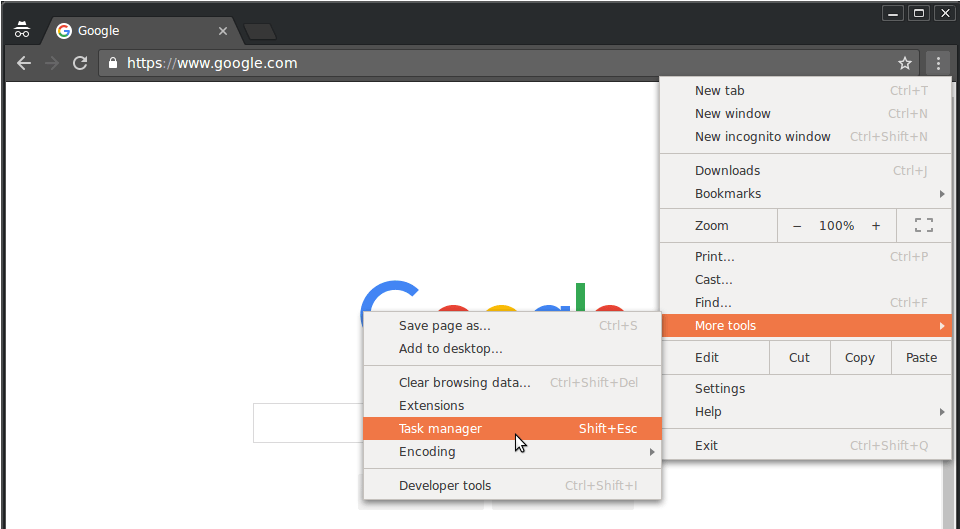Screen dimensions: 960x529
Task: Click the back navigation arrow
Action: click(24, 63)
